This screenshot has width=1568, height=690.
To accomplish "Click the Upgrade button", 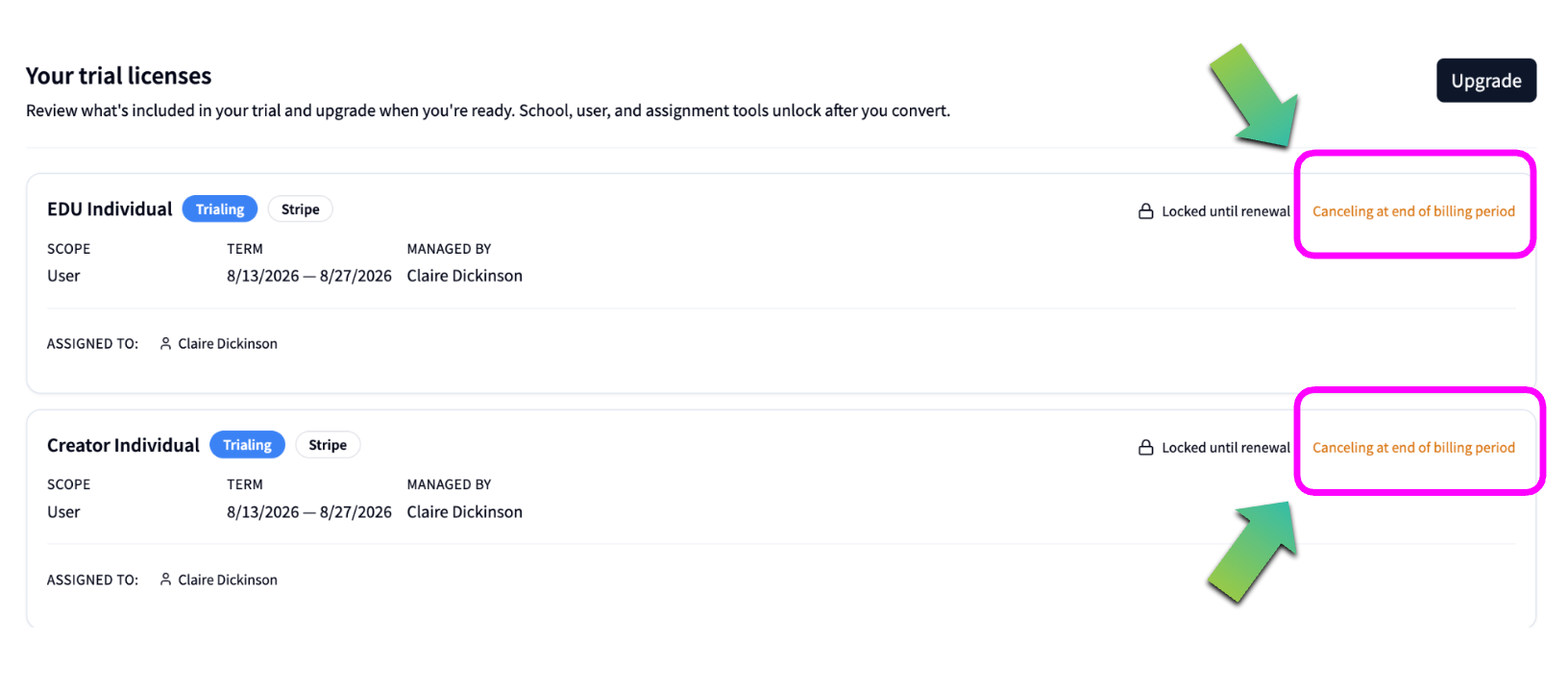I will click(x=1485, y=81).
